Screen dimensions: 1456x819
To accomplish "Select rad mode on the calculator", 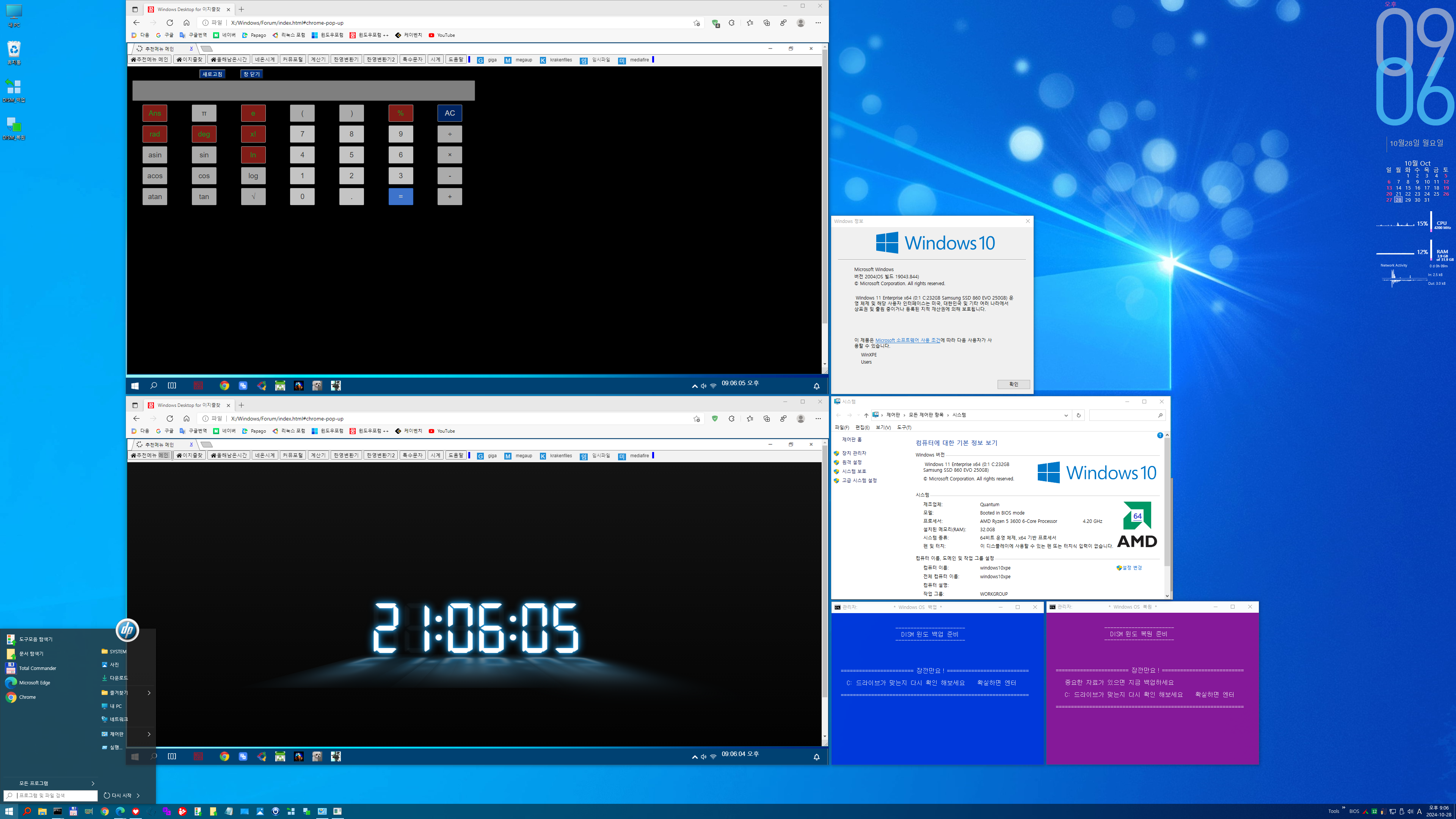I will (155, 134).
